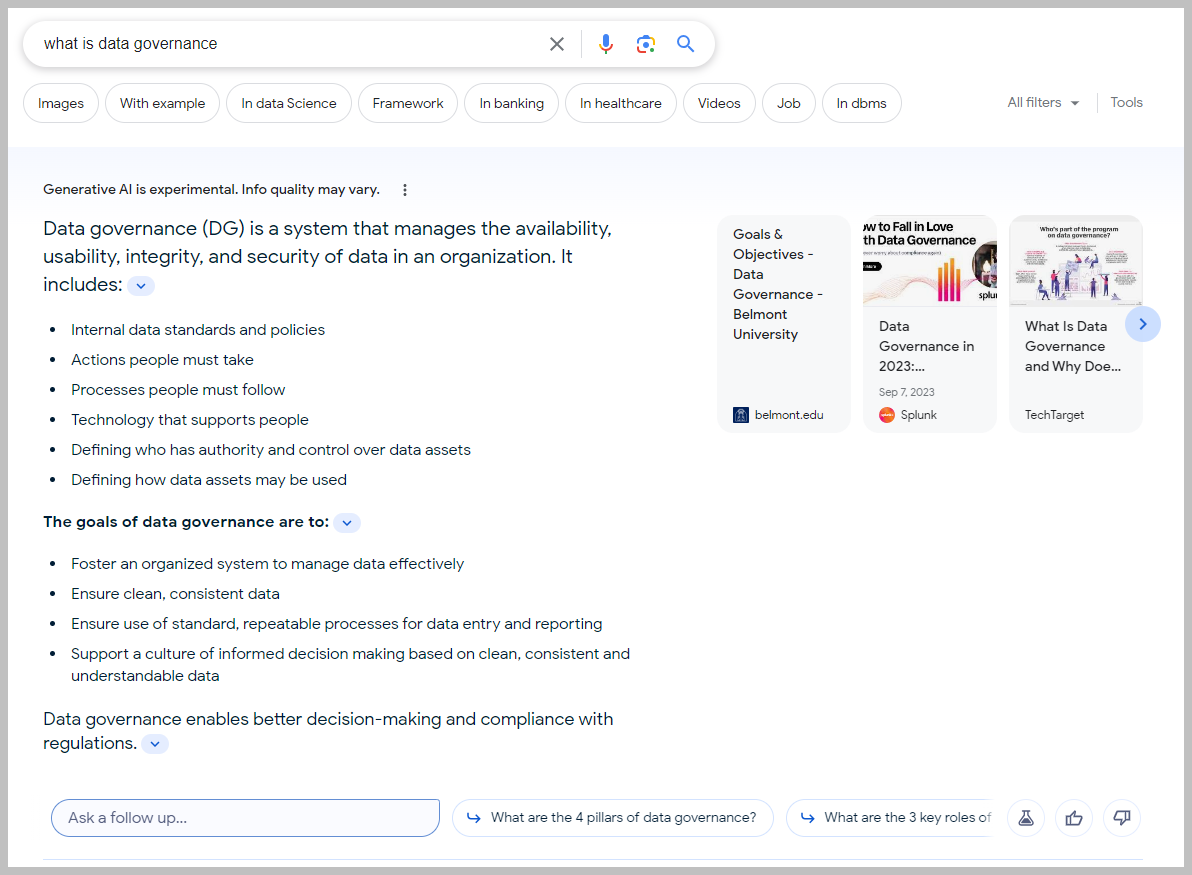Viewport: 1192px width, 875px height.
Task: Ask 'What are the 4 pillars of data governance?'
Action: (613, 818)
